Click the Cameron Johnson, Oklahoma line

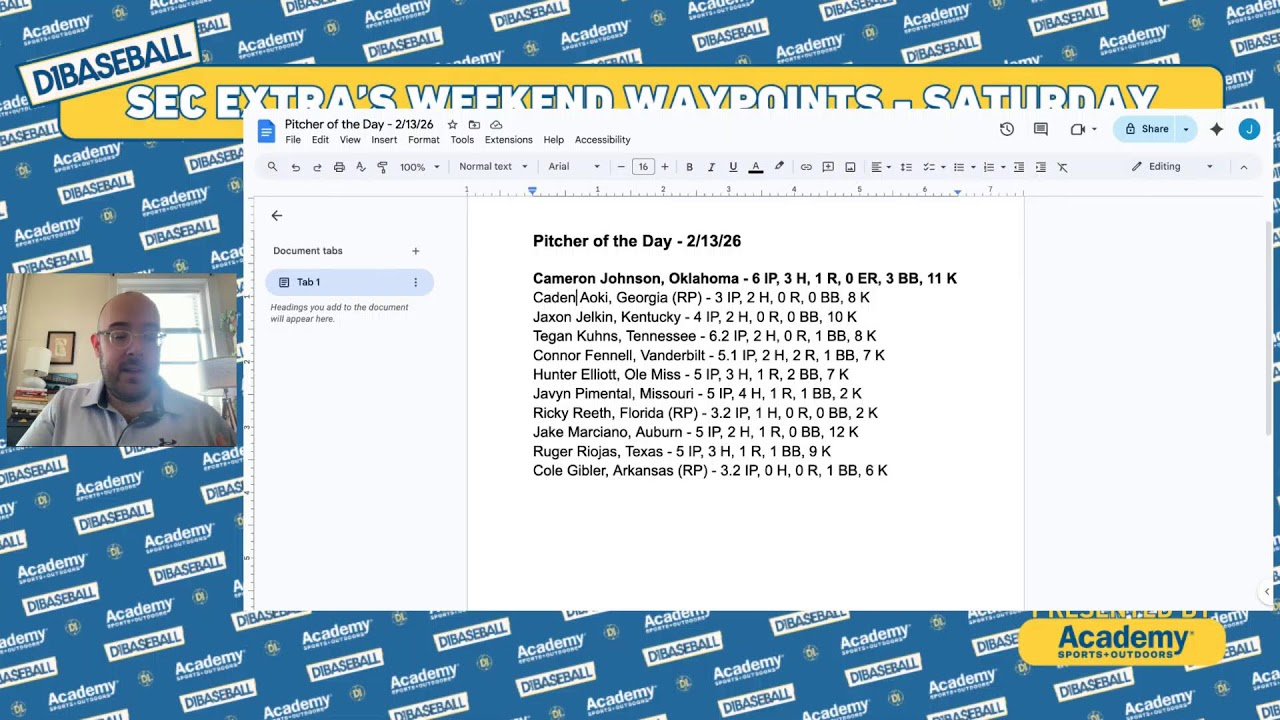pos(745,279)
